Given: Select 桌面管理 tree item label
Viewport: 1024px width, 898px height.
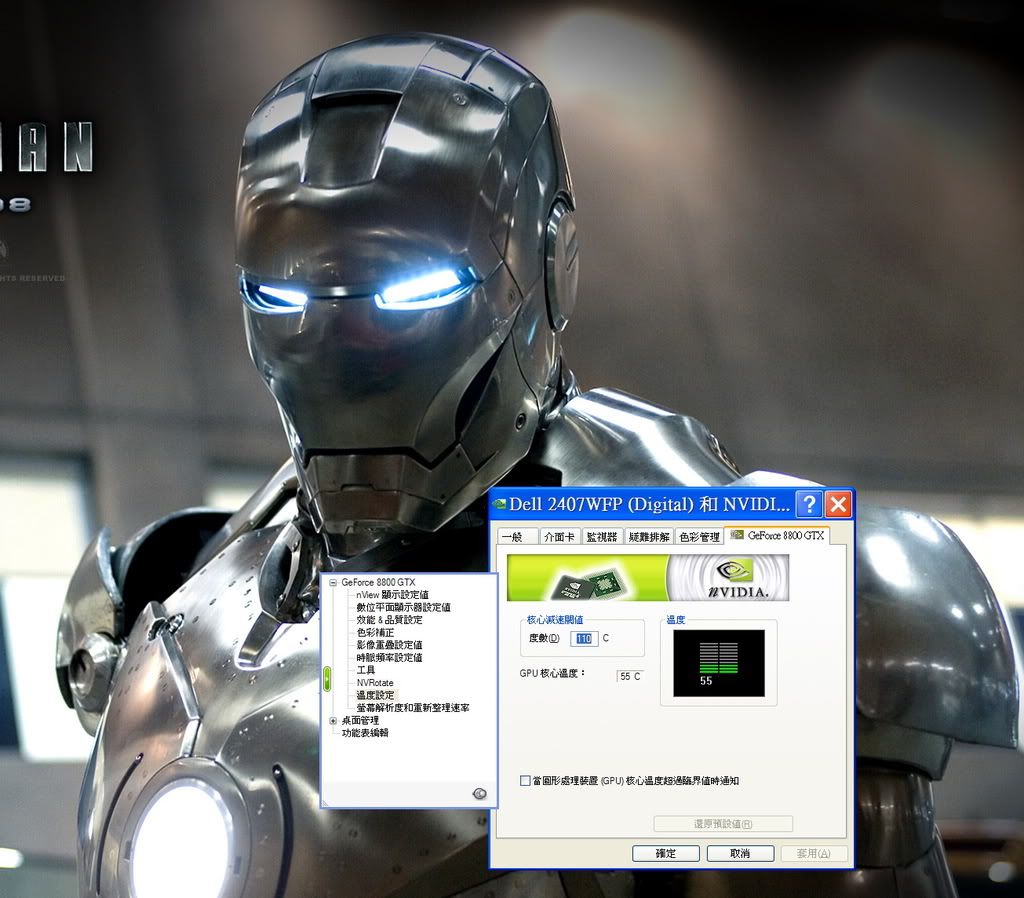Looking at the screenshot, I should point(360,720).
